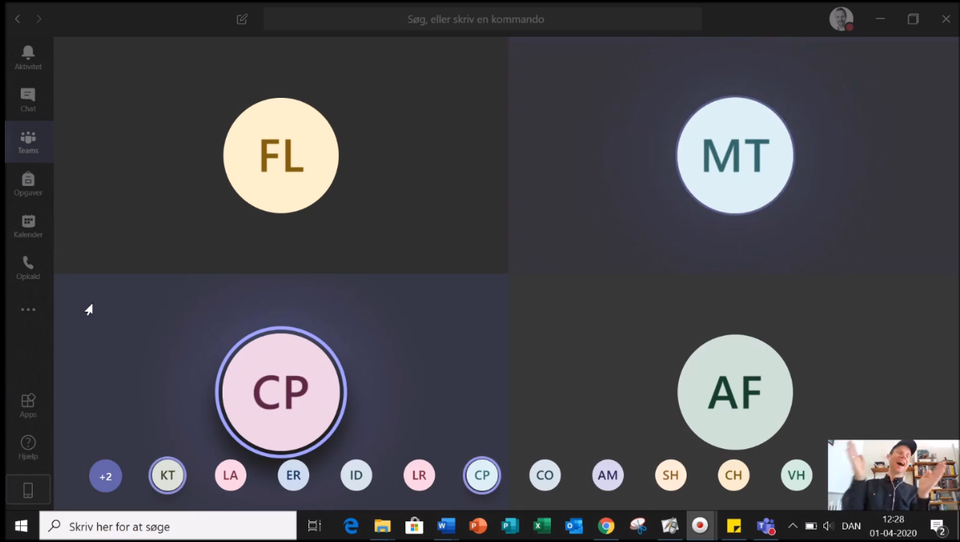This screenshot has width=960, height=542.
Task: Open Opkald calls section
Action: click(x=28, y=267)
